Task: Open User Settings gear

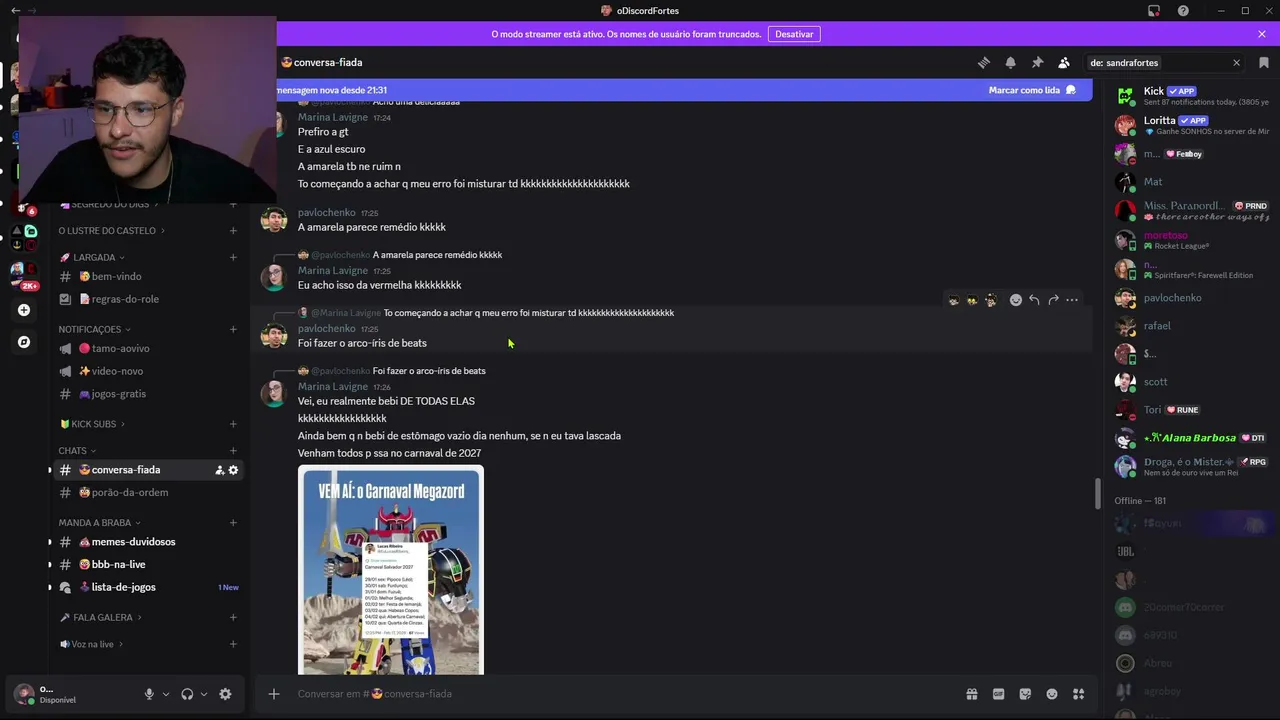Action: (x=225, y=694)
